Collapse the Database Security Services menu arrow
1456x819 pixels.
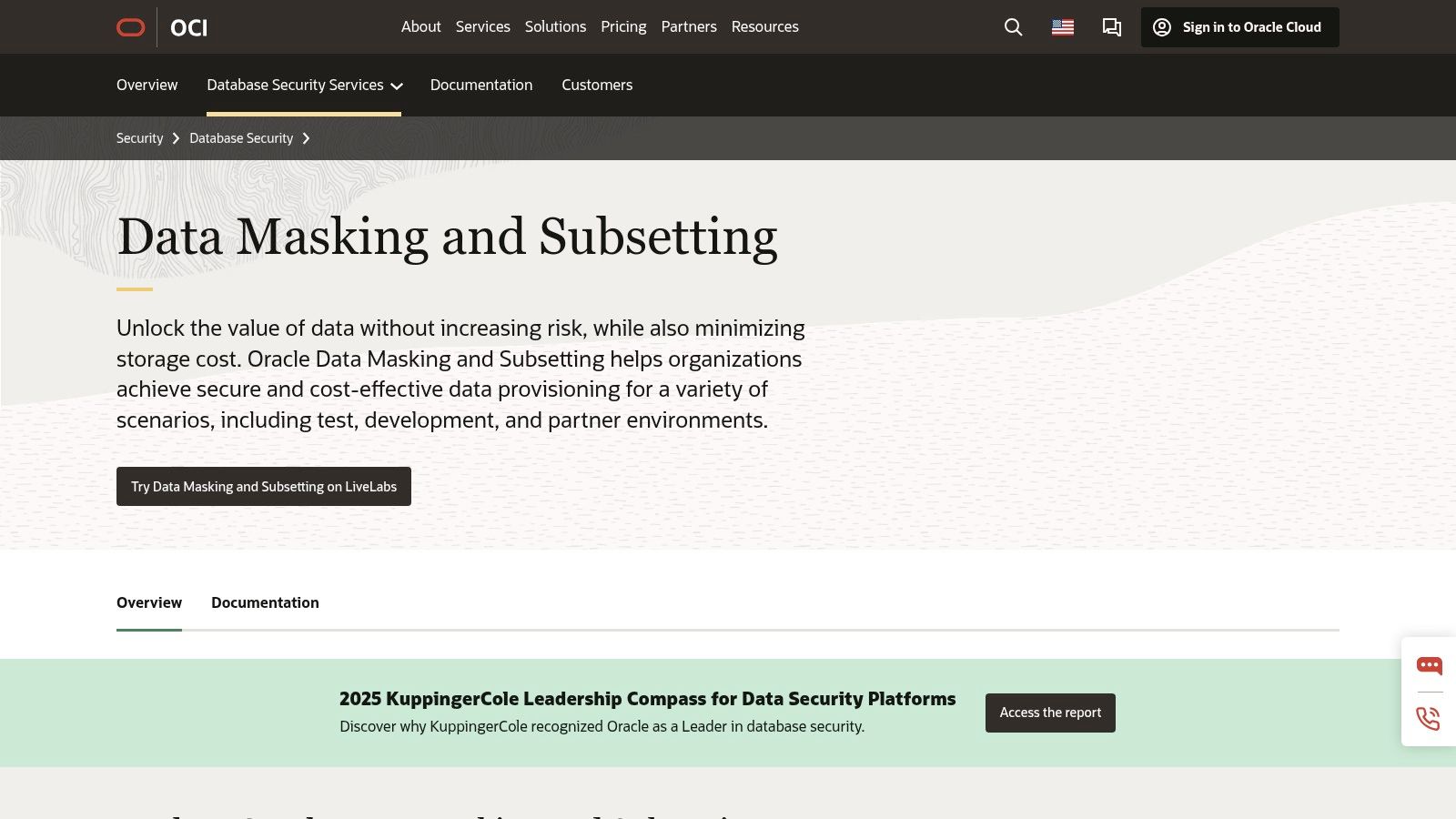click(396, 86)
